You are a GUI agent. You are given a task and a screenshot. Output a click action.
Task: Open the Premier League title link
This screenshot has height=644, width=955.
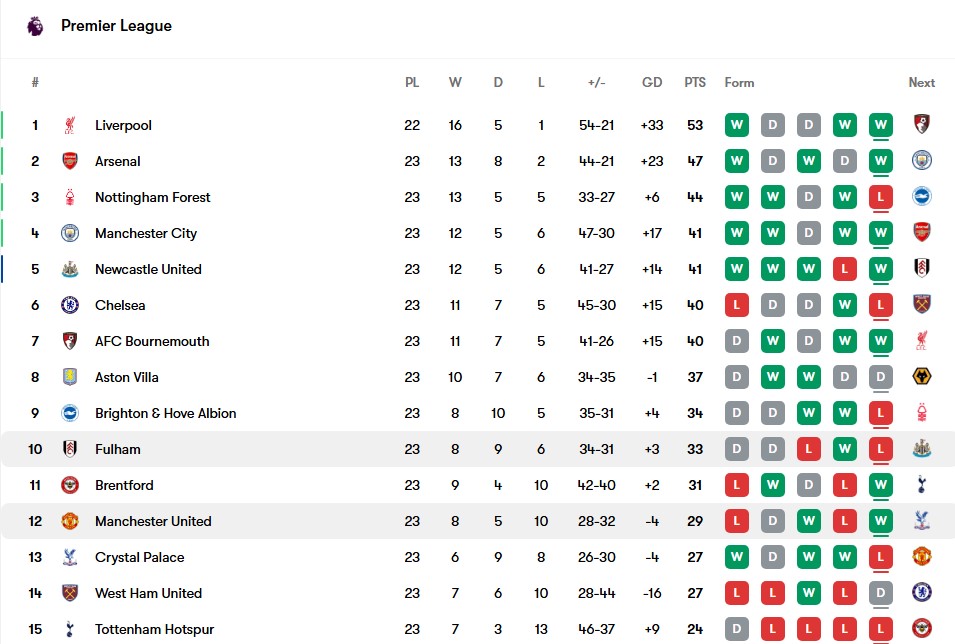pos(116,26)
